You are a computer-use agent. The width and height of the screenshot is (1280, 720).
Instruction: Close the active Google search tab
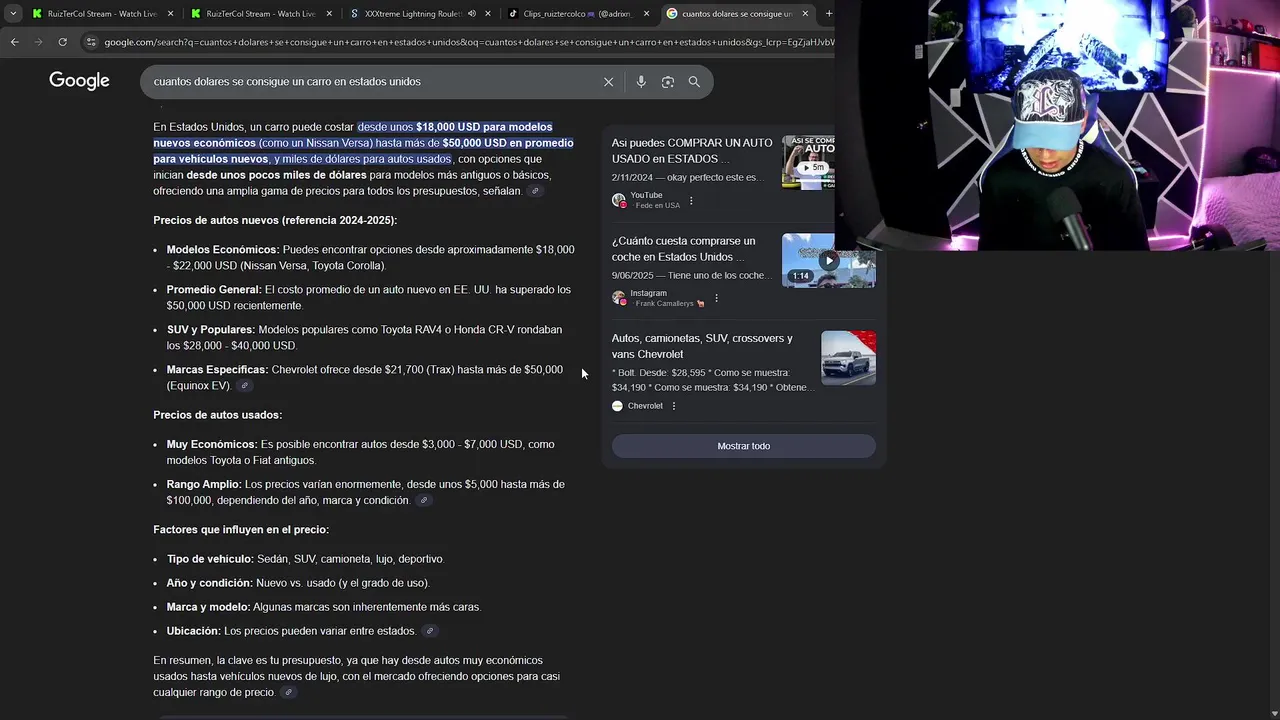tap(805, 14)
